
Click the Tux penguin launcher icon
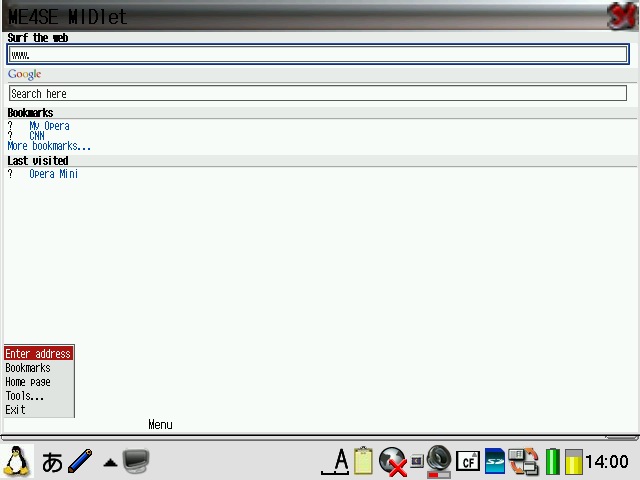16,461
